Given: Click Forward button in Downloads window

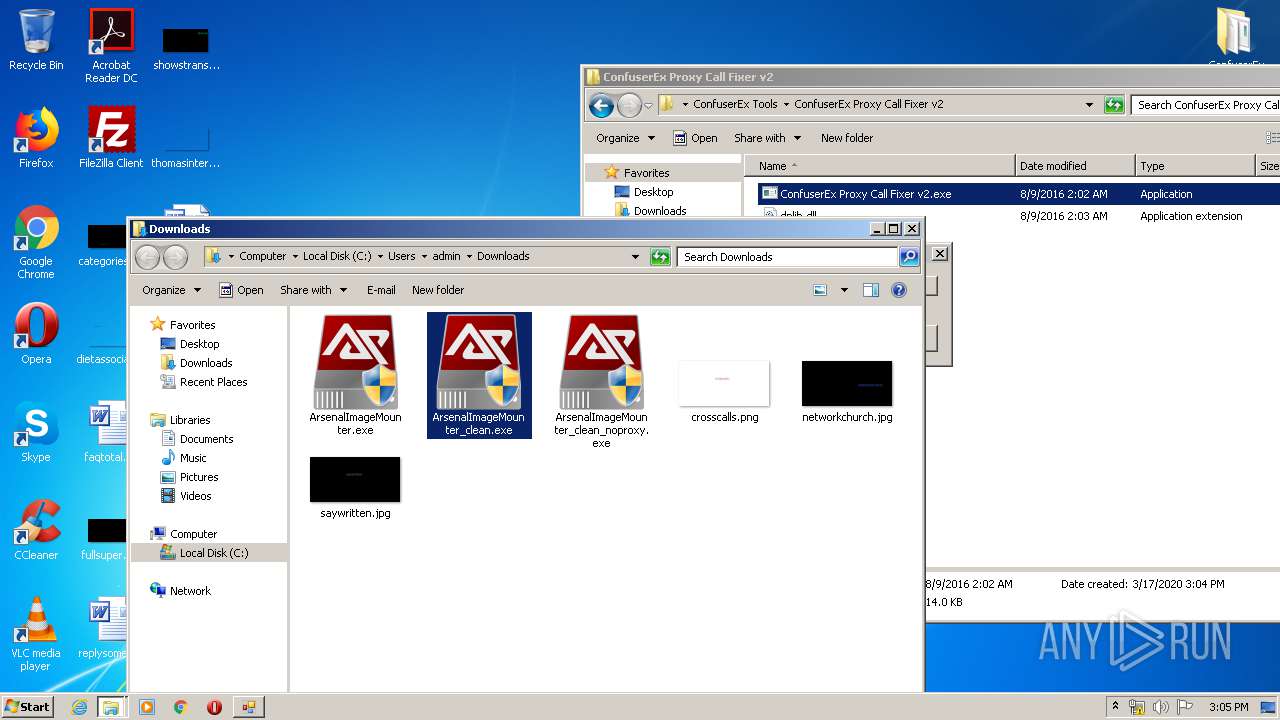Looking at the screenshot, I should click(x=175, y=257).
